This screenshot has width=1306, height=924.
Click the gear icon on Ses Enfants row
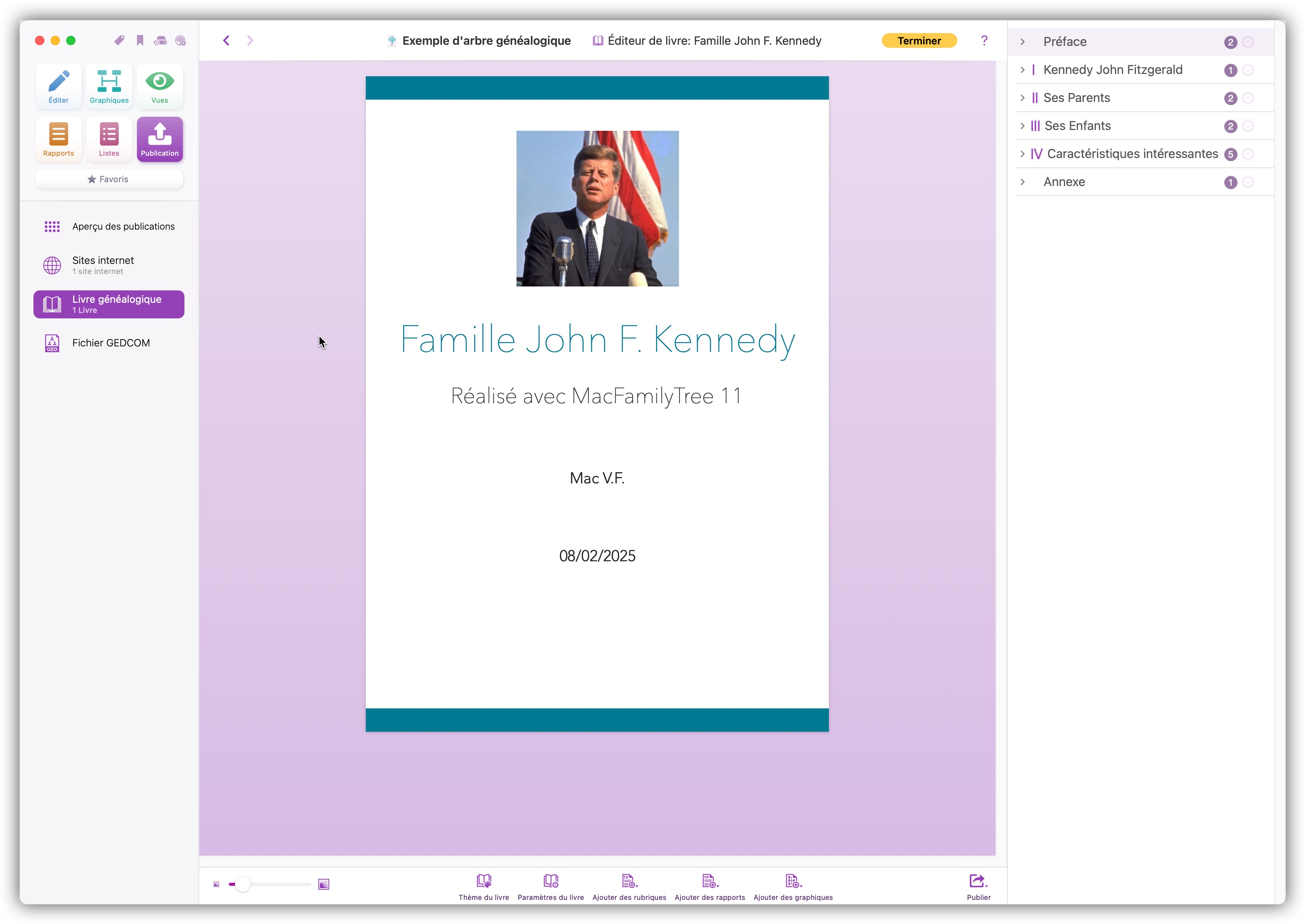coord(1248,126)
